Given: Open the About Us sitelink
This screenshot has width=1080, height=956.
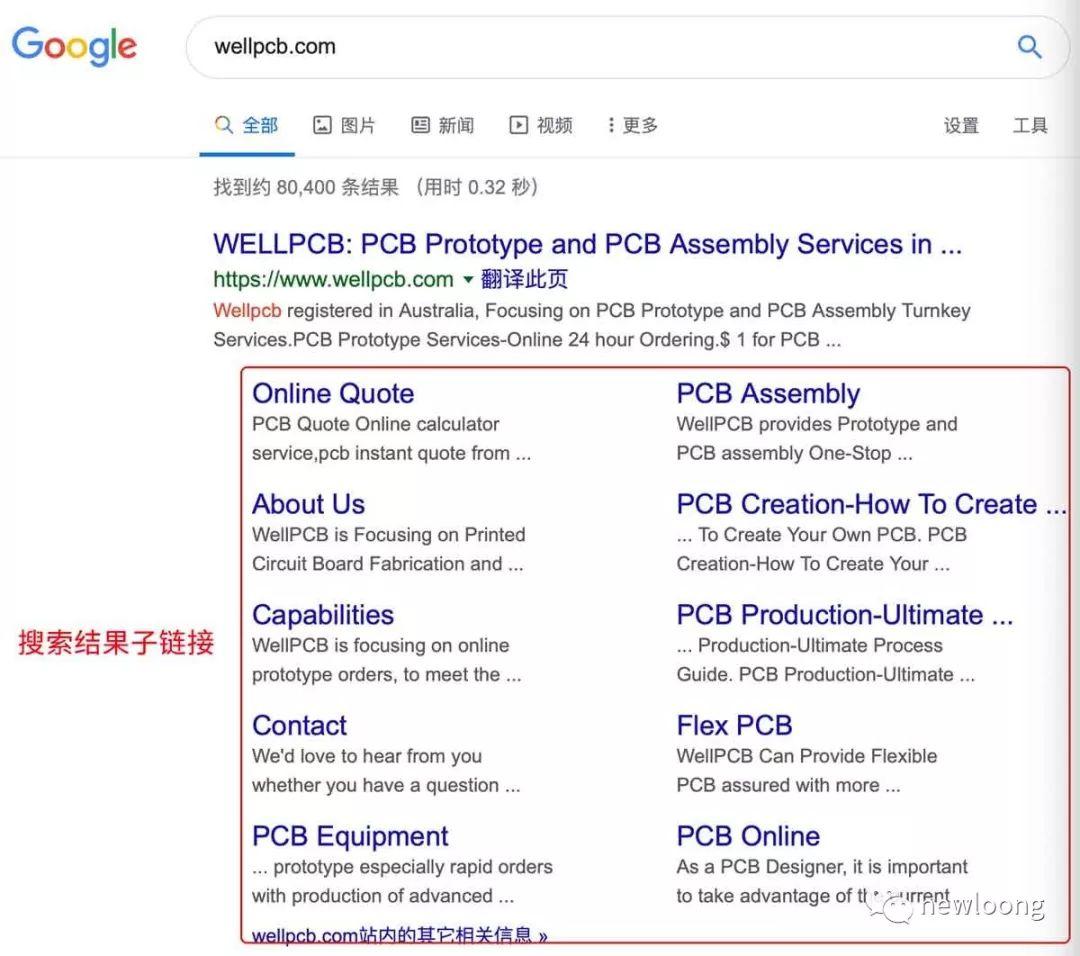Looking at the screenshot, I should pyautogui.click(x=309, y=504).
